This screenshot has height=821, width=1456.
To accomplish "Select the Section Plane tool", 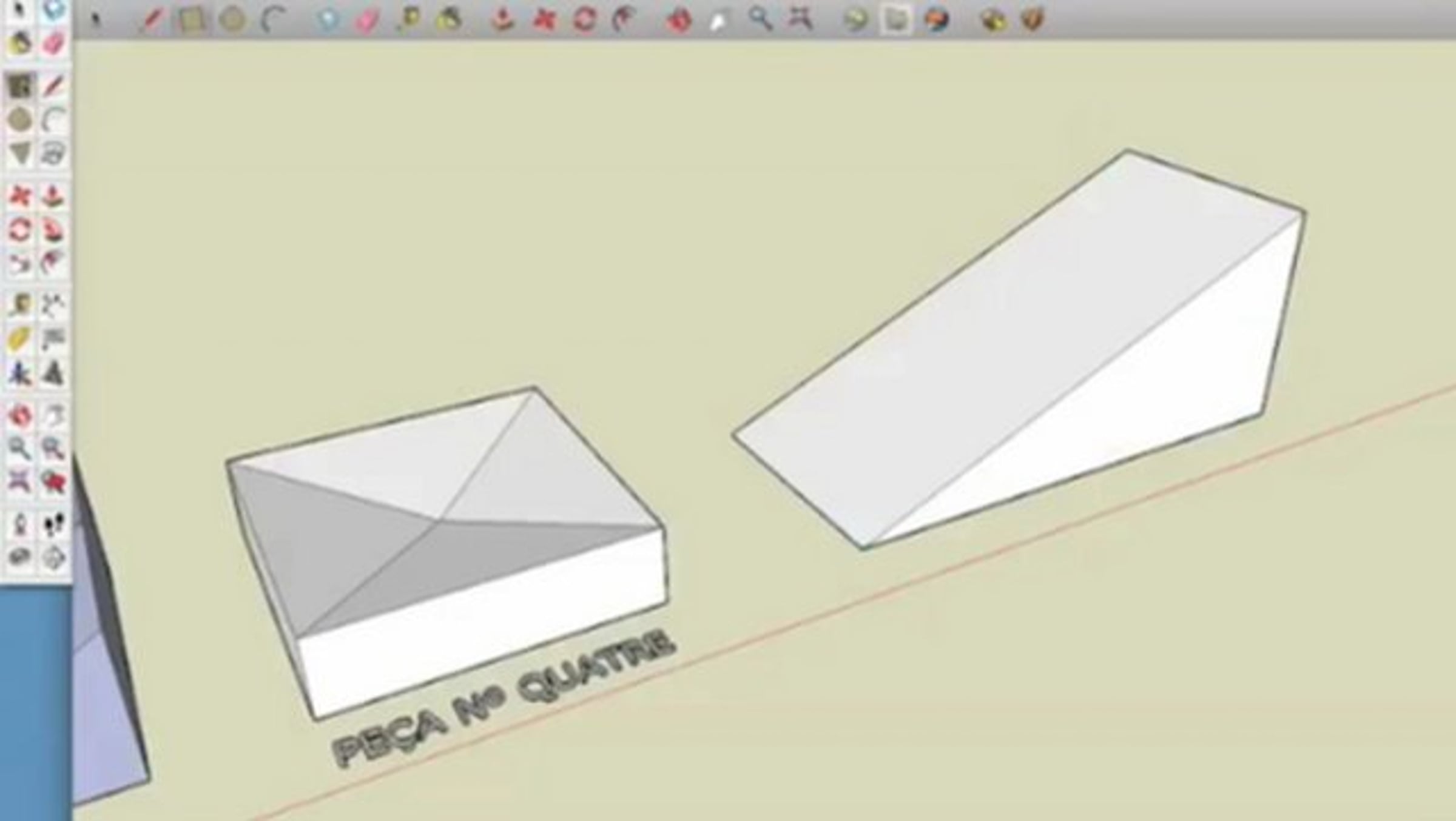I will click(x=53, y=558).
